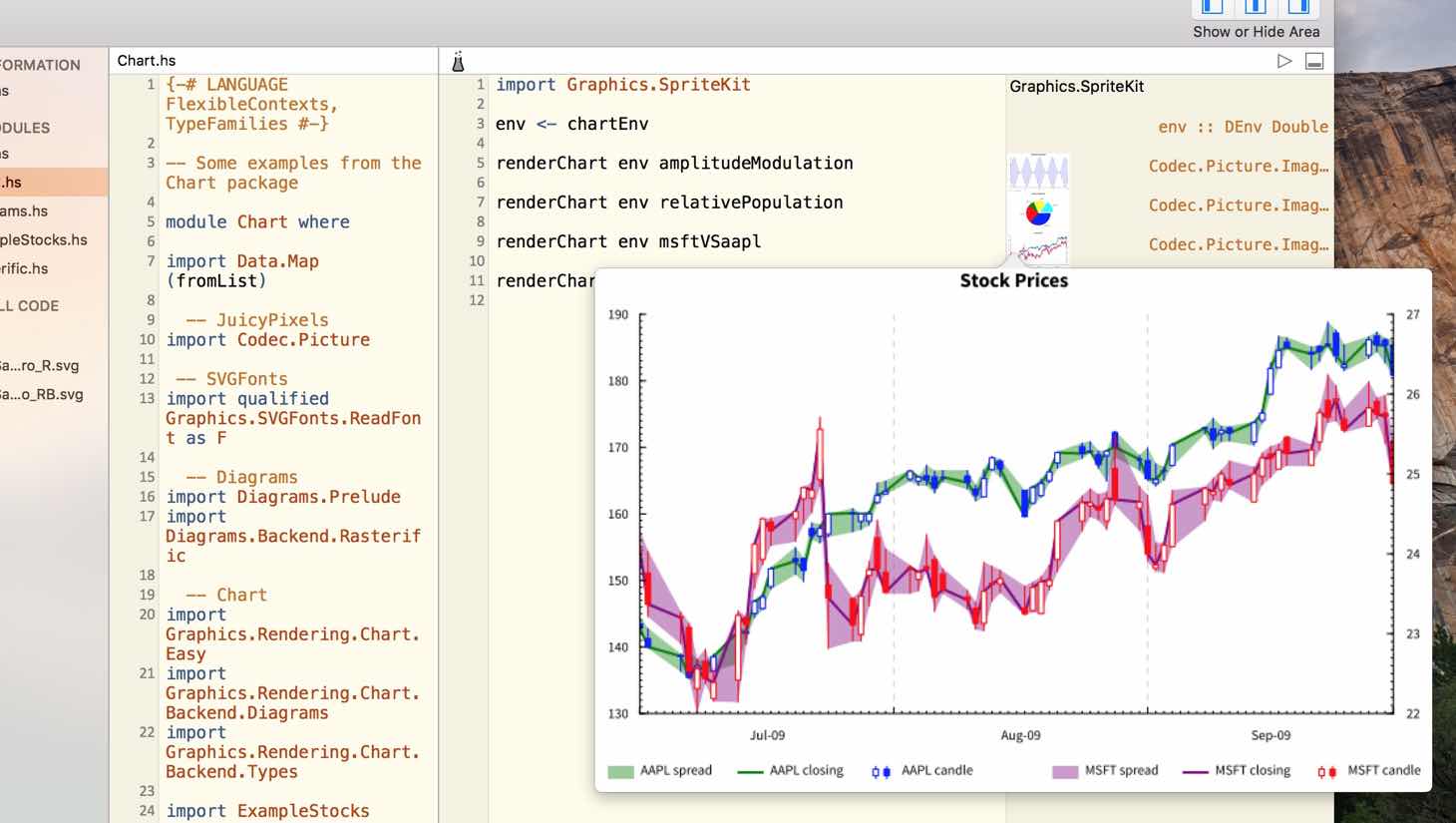Click the green AAPL spread swatch

click(620, 771)
